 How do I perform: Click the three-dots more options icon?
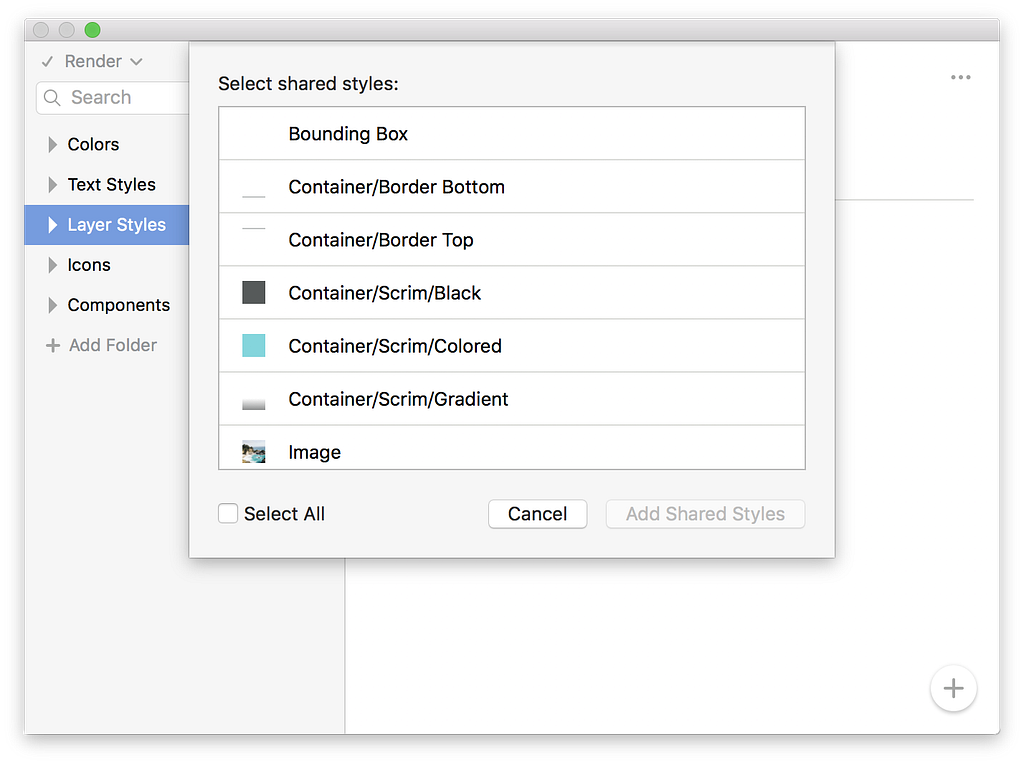(960, 78)
